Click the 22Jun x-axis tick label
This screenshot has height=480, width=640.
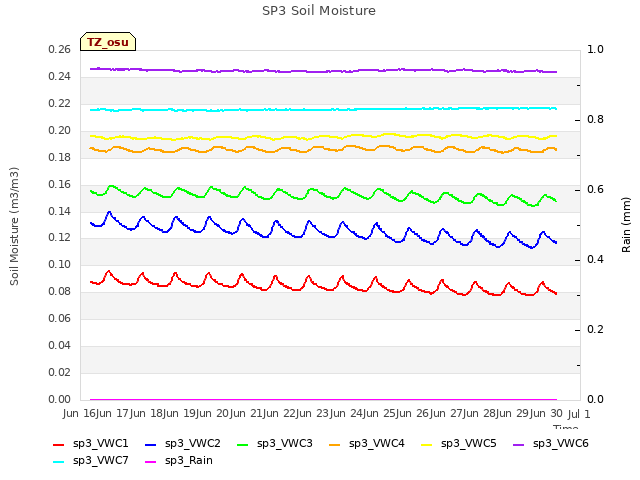pos(297,413)
